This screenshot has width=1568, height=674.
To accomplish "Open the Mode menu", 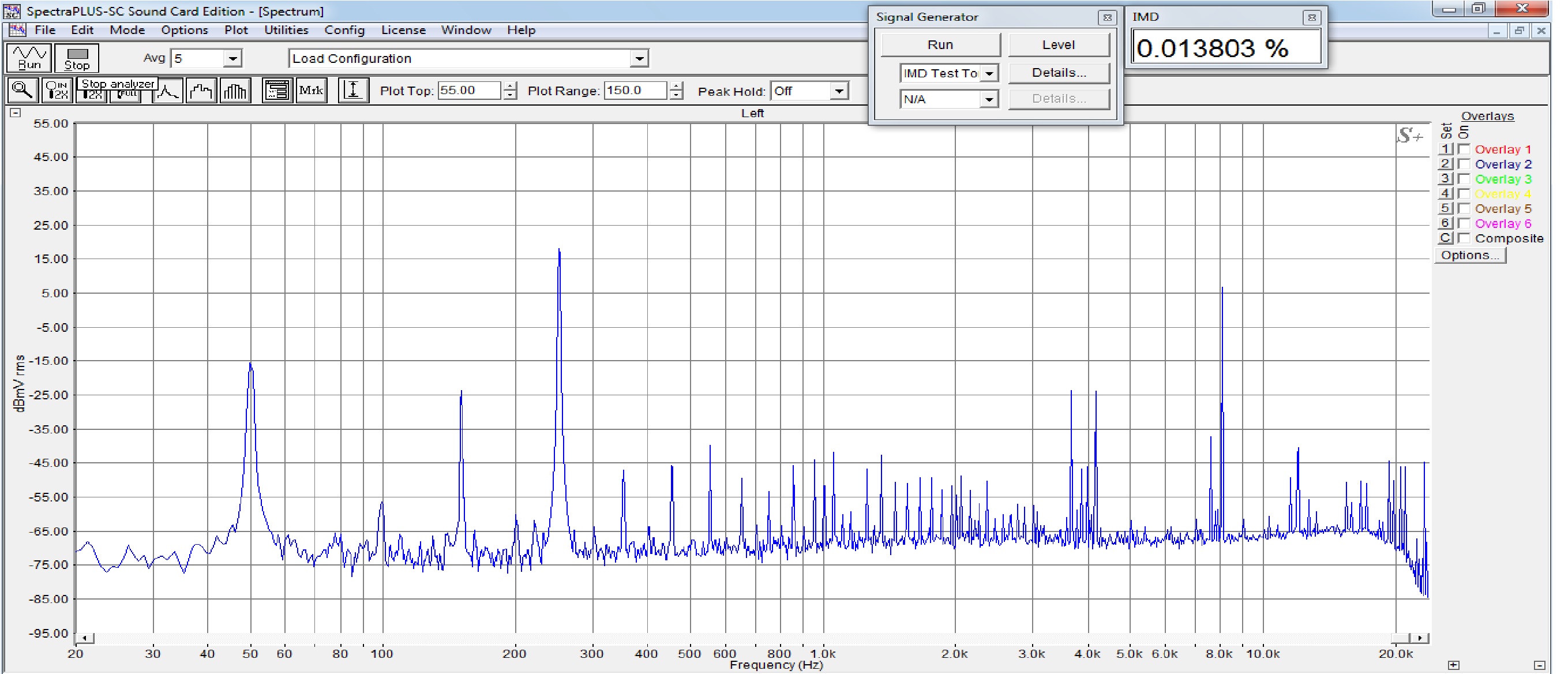I will click(126, 30).
